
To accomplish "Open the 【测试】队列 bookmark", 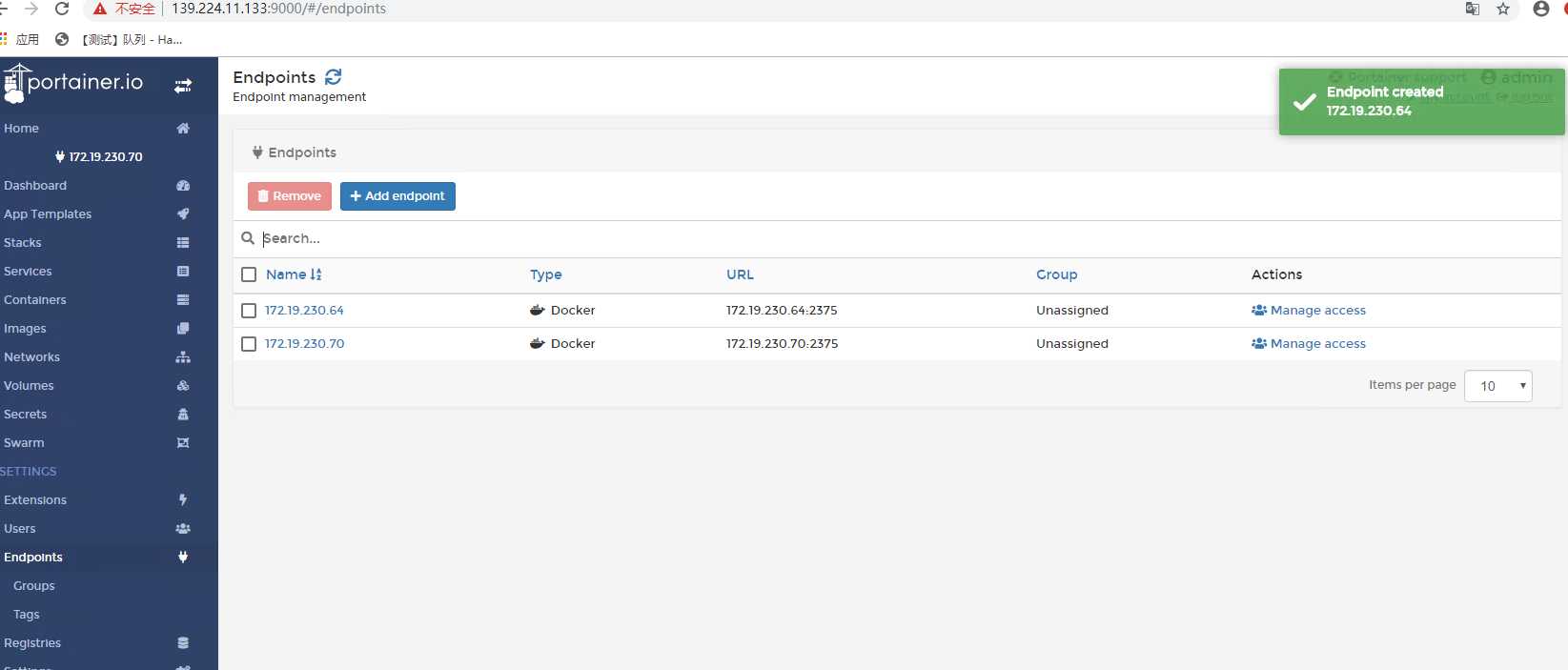I will 119,39.
